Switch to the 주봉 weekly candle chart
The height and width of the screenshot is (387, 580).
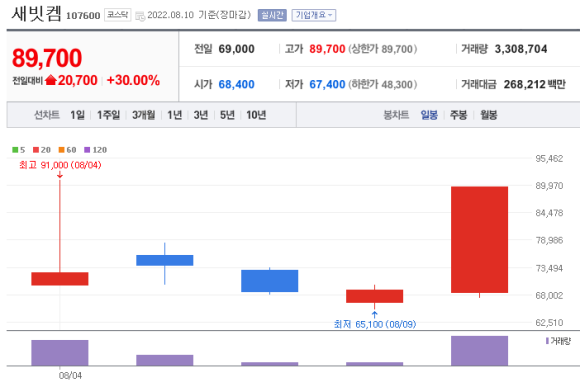click(458, 115)
